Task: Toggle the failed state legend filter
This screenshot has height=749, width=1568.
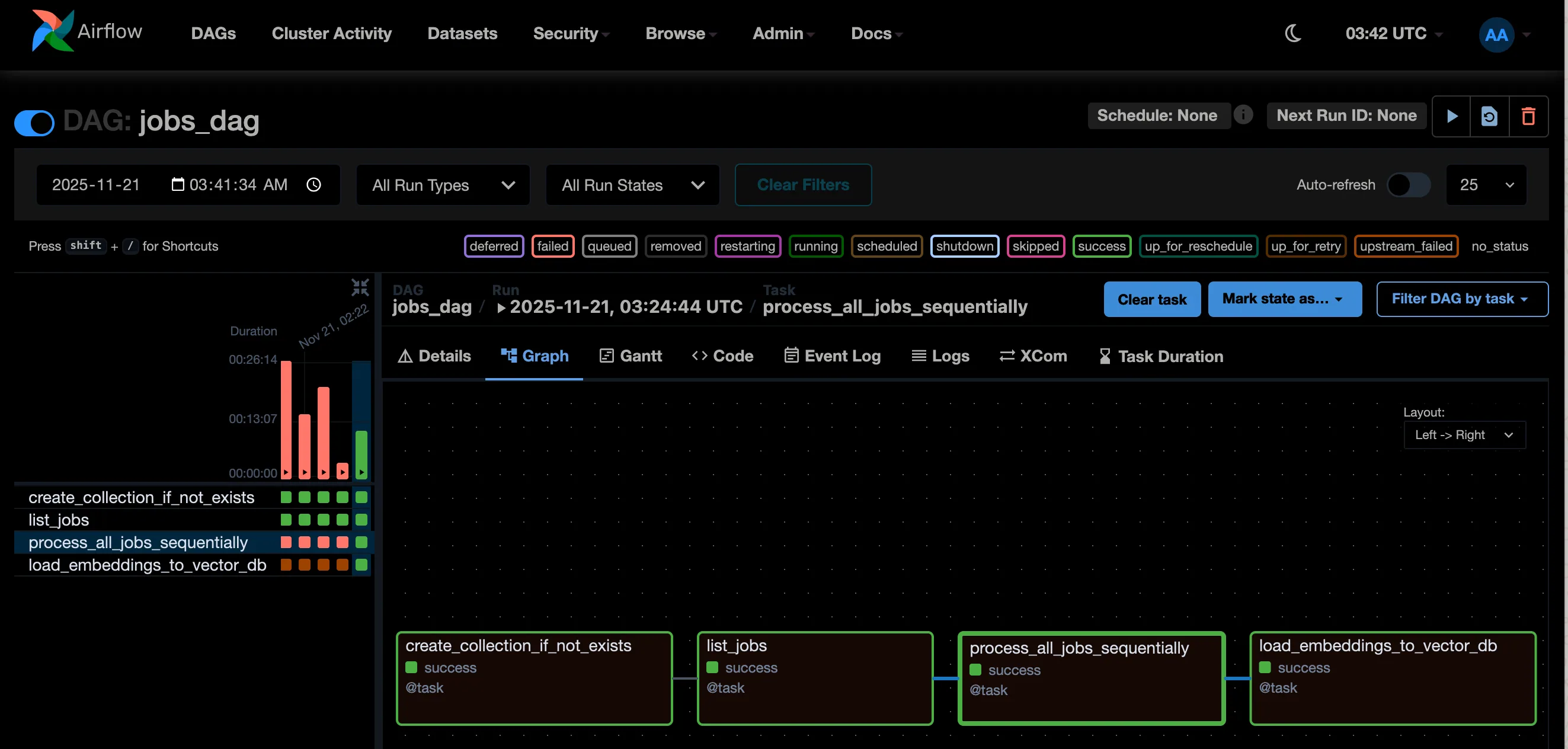Action: point(553,247)
